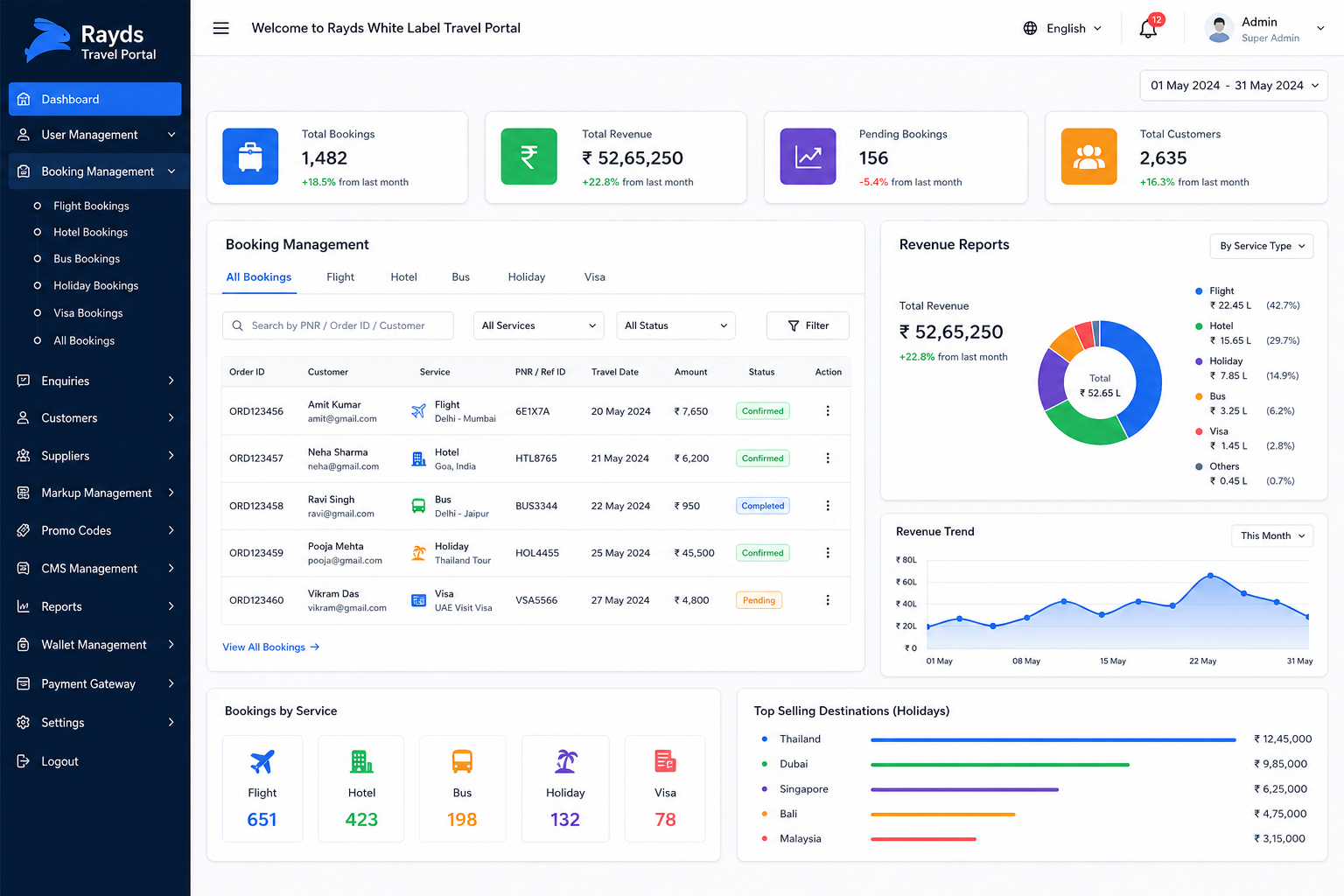Click the Total Revenue rupee icon
1344x896 pixels.
(x=528, y=157)
